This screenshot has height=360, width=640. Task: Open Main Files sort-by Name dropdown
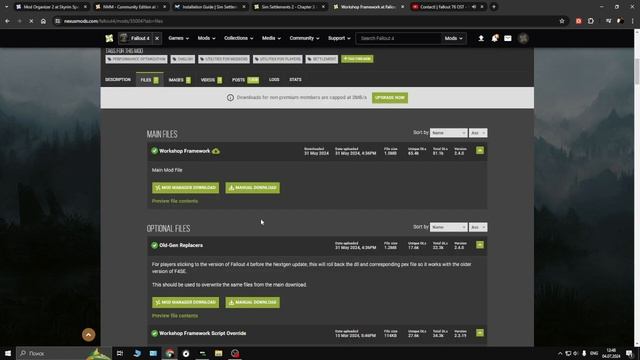tap(448, 133)
